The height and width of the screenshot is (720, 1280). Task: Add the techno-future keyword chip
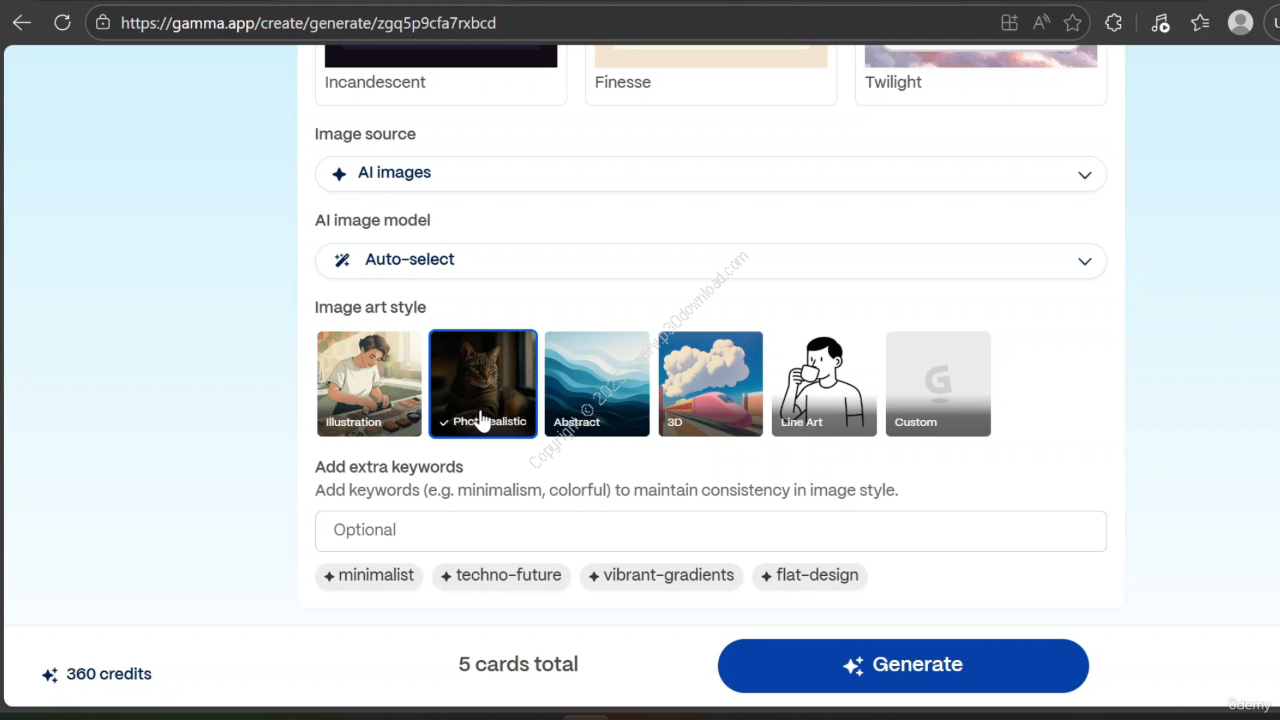coord(502,576)
